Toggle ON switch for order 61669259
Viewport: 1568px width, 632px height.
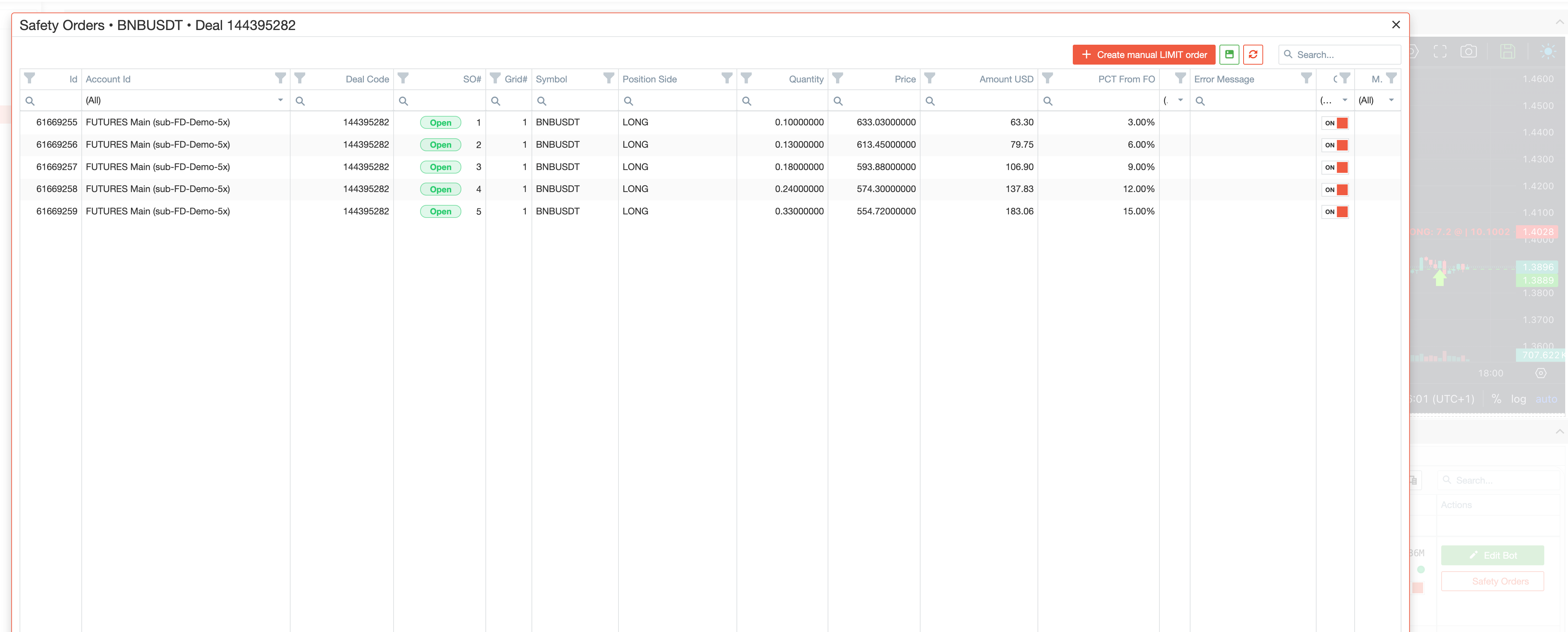pos(1335,212)
